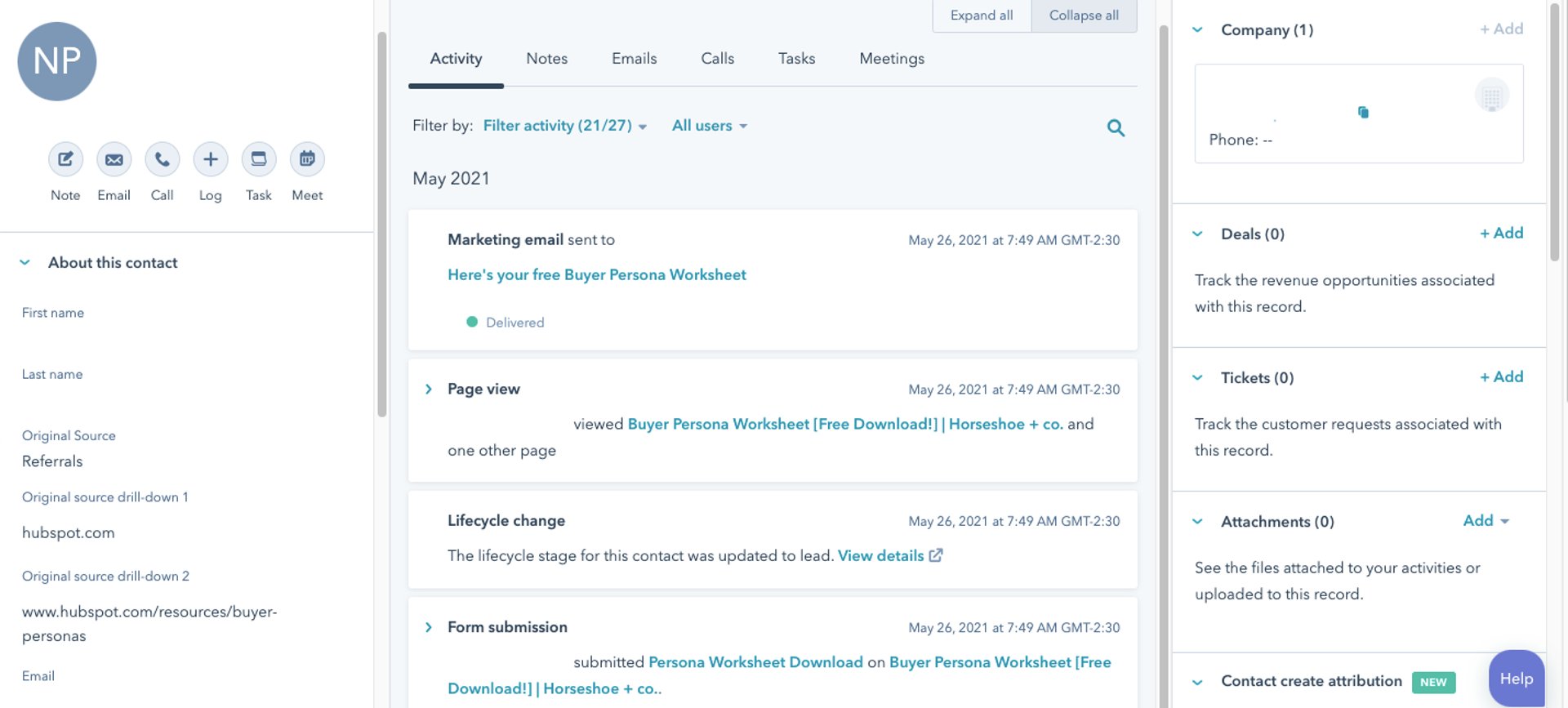The width and height of the screenshot is (1568, 708).
Task: Click the NP contact avatar
Action: tap(57, 62)
